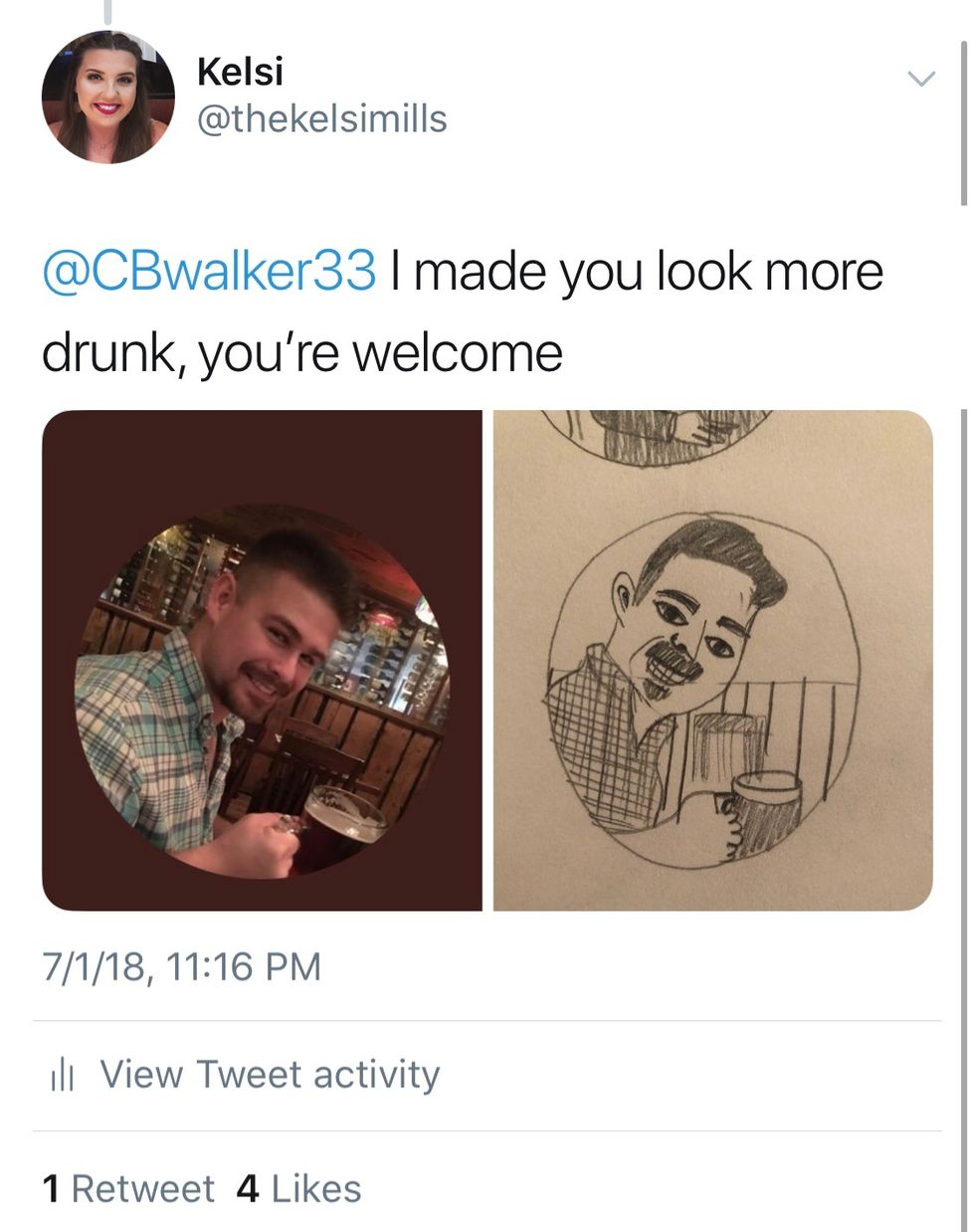Viewport: 975px width, 1232px height.
Task: Click the retweet count number 1
Action: (x=51, y=1188)
